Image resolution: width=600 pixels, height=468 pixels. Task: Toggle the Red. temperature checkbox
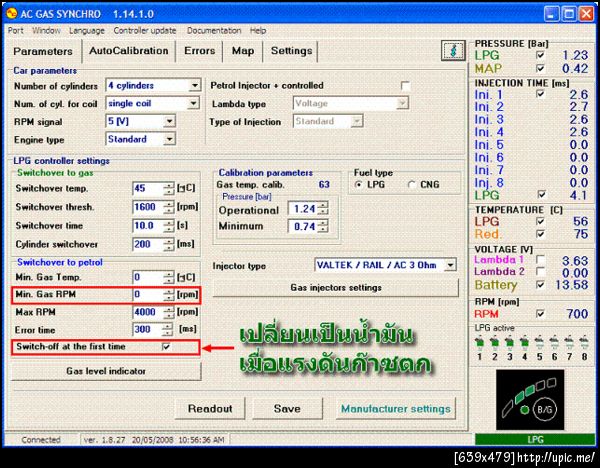click(540, 233)
